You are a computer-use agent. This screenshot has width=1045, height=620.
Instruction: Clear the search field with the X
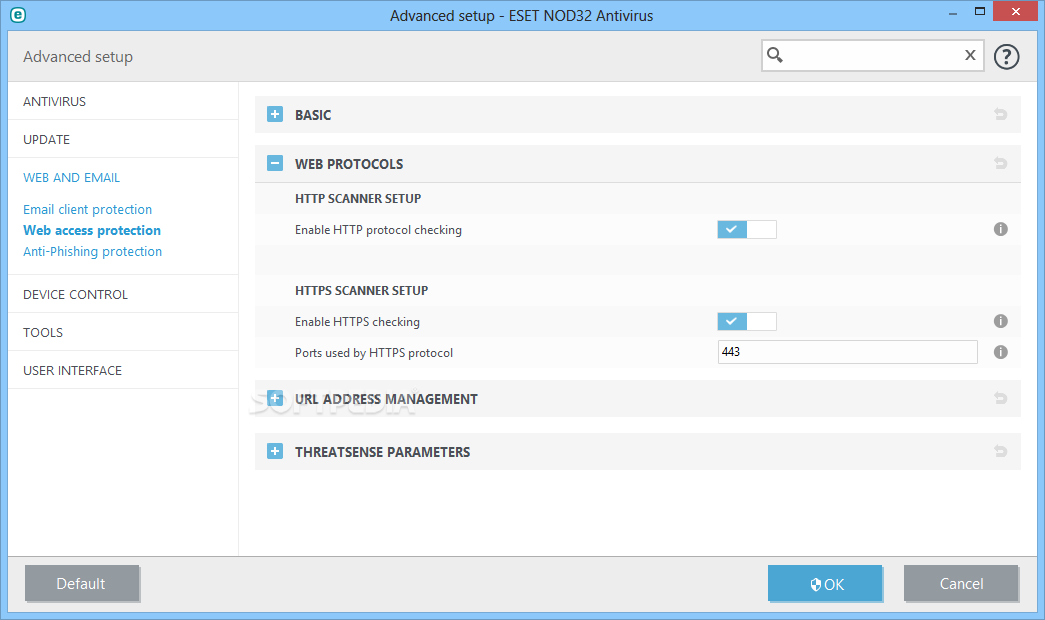(970, 55)
